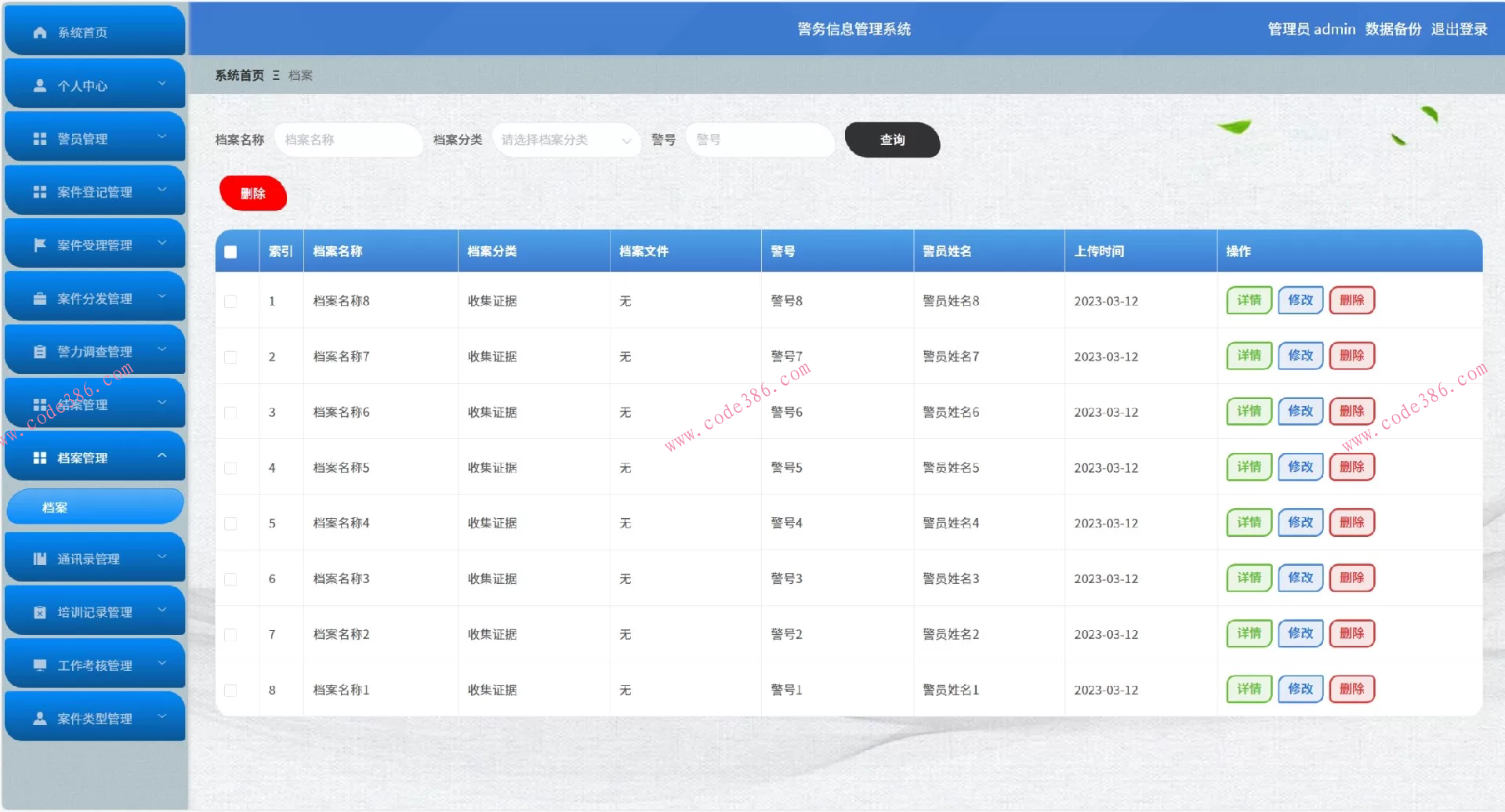Expand the 案件登记管理 section
Image resolution: width=1505 pixels, height=812 pixels.
pos(95,190)
